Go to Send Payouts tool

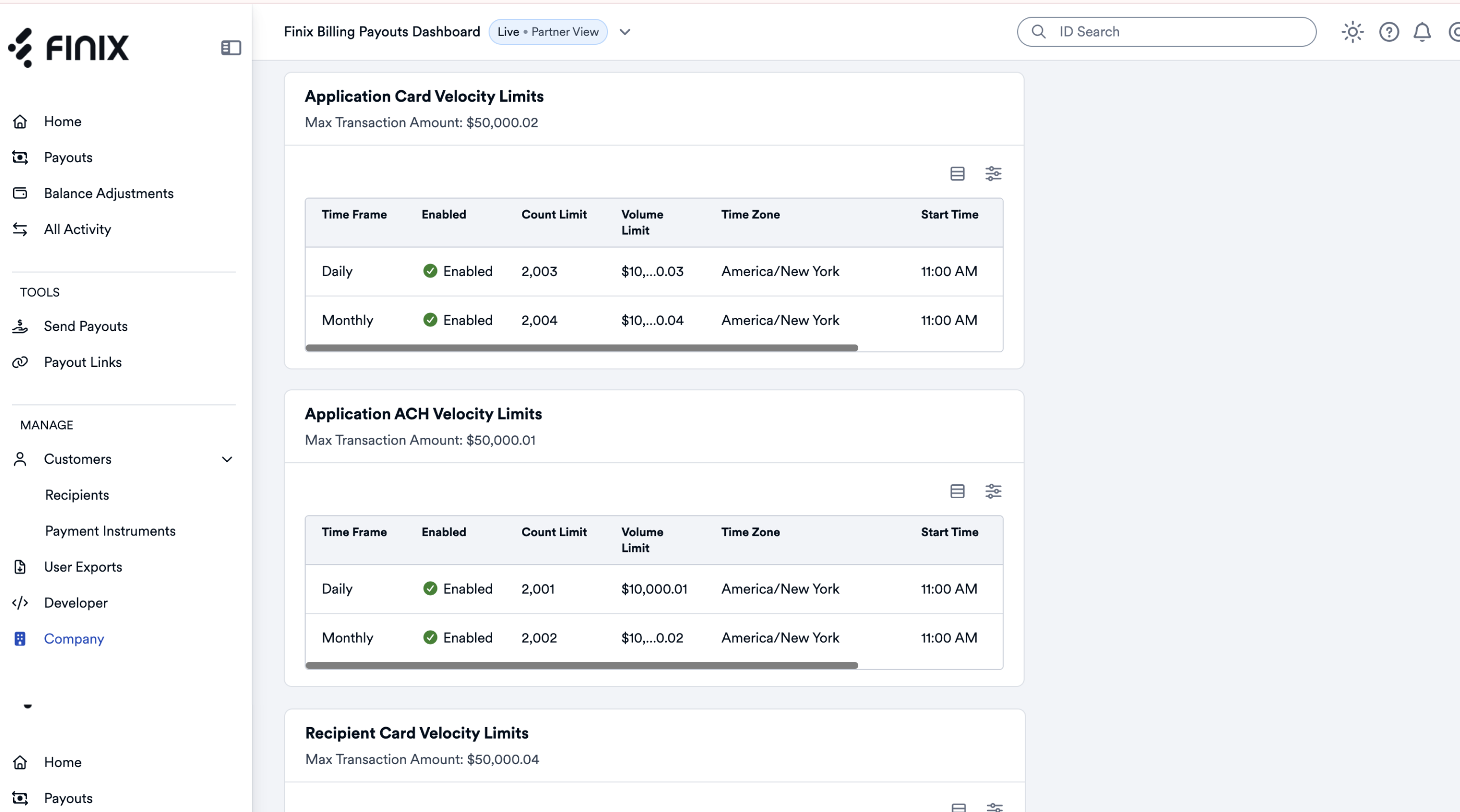click(x=86, y=326)
